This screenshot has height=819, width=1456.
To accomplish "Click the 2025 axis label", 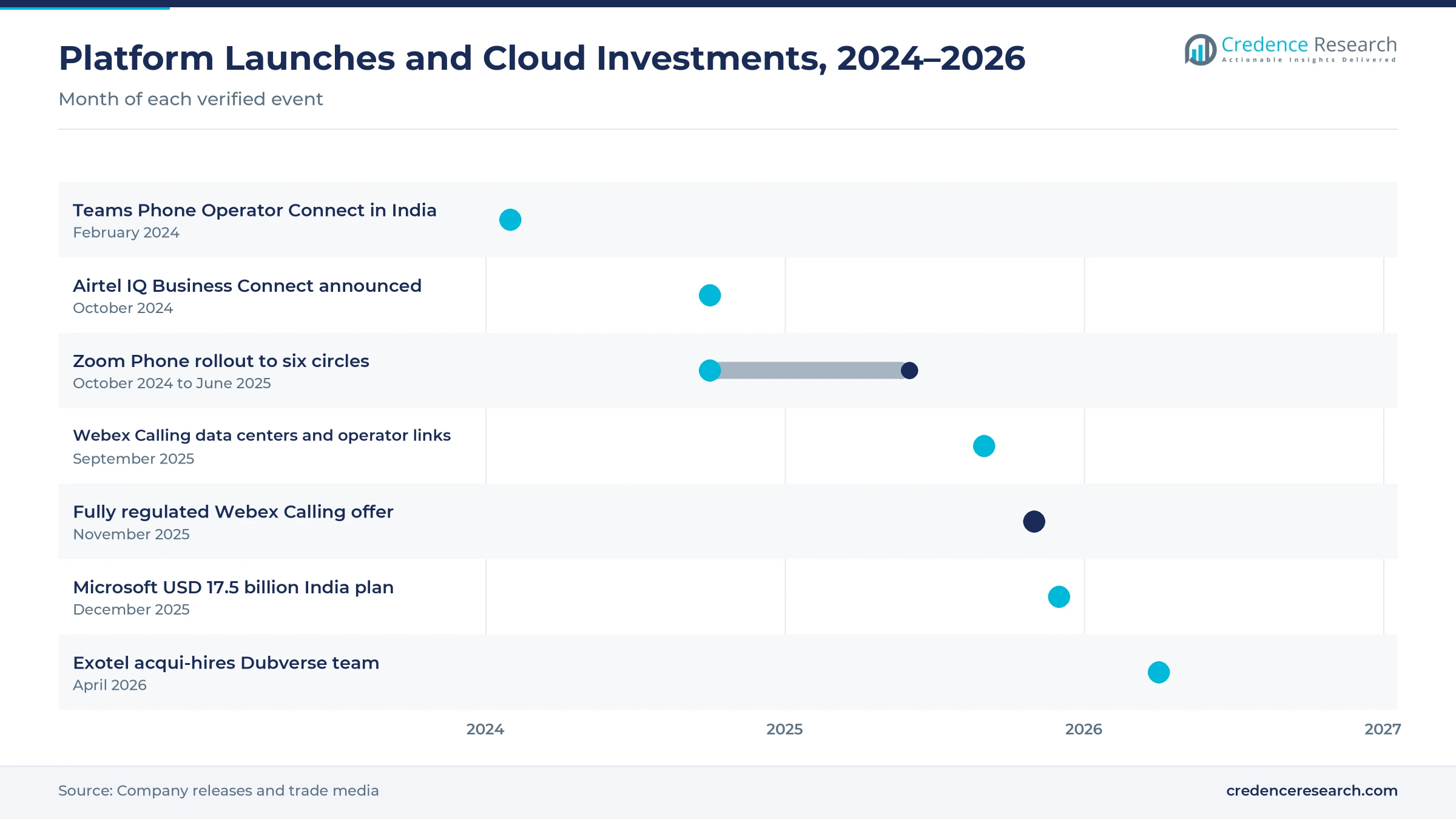I will pos(784,729).
